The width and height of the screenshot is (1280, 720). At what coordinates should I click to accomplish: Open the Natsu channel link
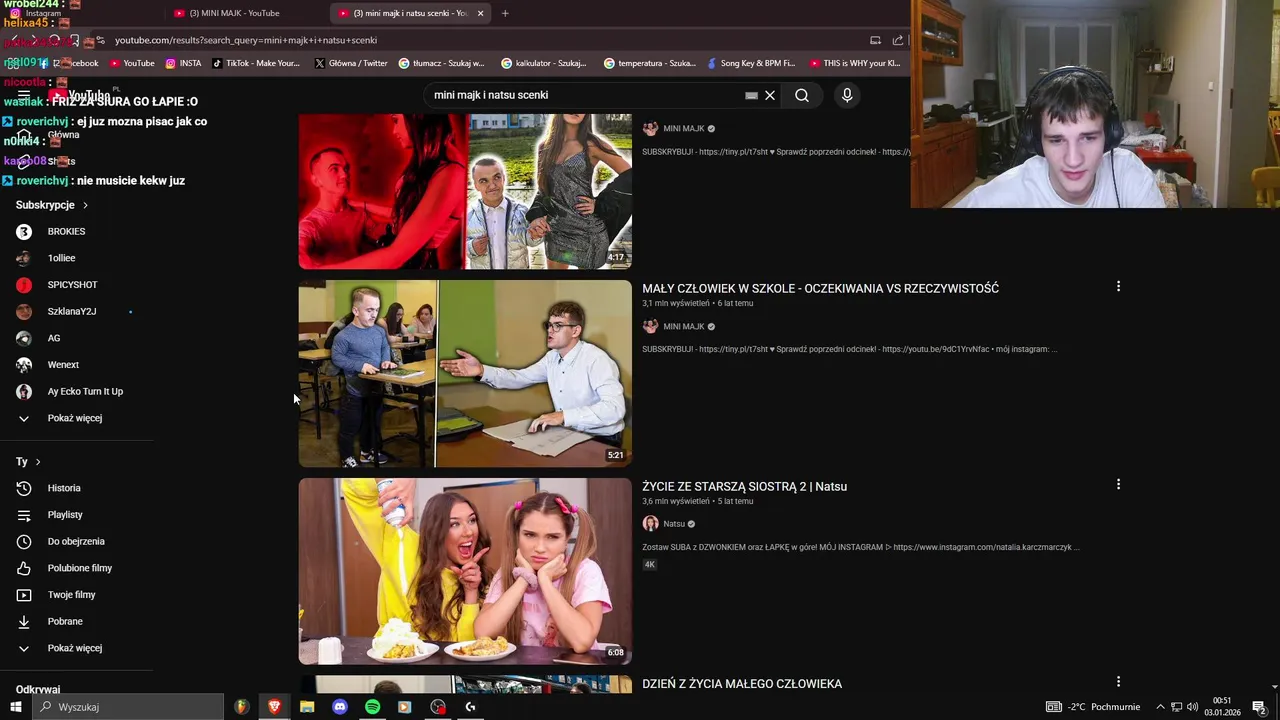pos(674,524)
